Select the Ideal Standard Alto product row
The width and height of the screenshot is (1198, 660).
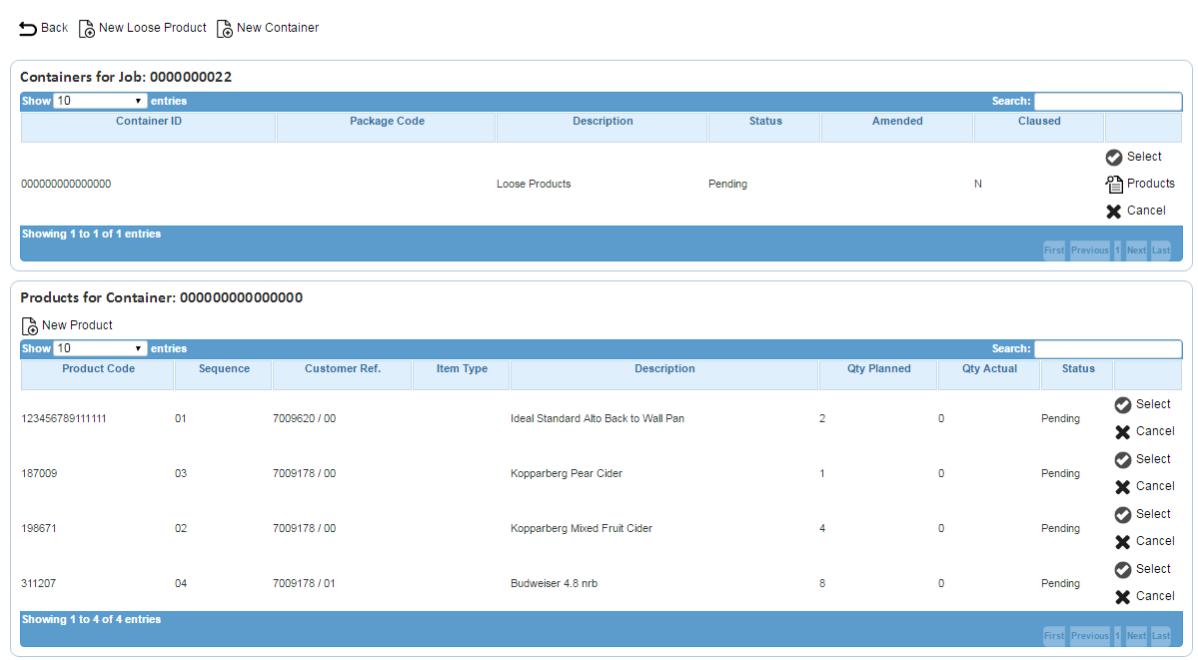pos(1143,404)
